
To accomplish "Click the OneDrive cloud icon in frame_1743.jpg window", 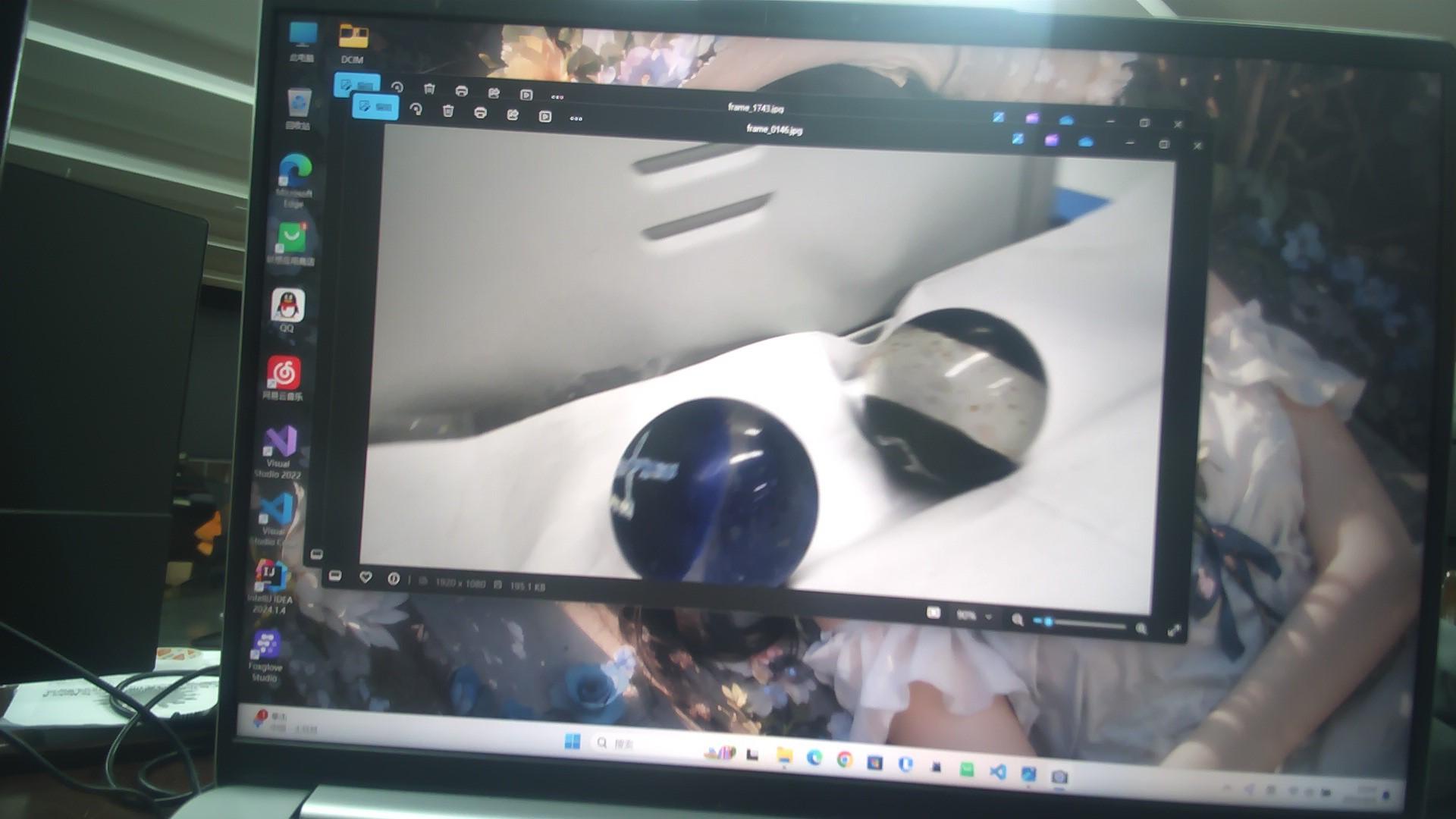I will (x=1066, y=121).
